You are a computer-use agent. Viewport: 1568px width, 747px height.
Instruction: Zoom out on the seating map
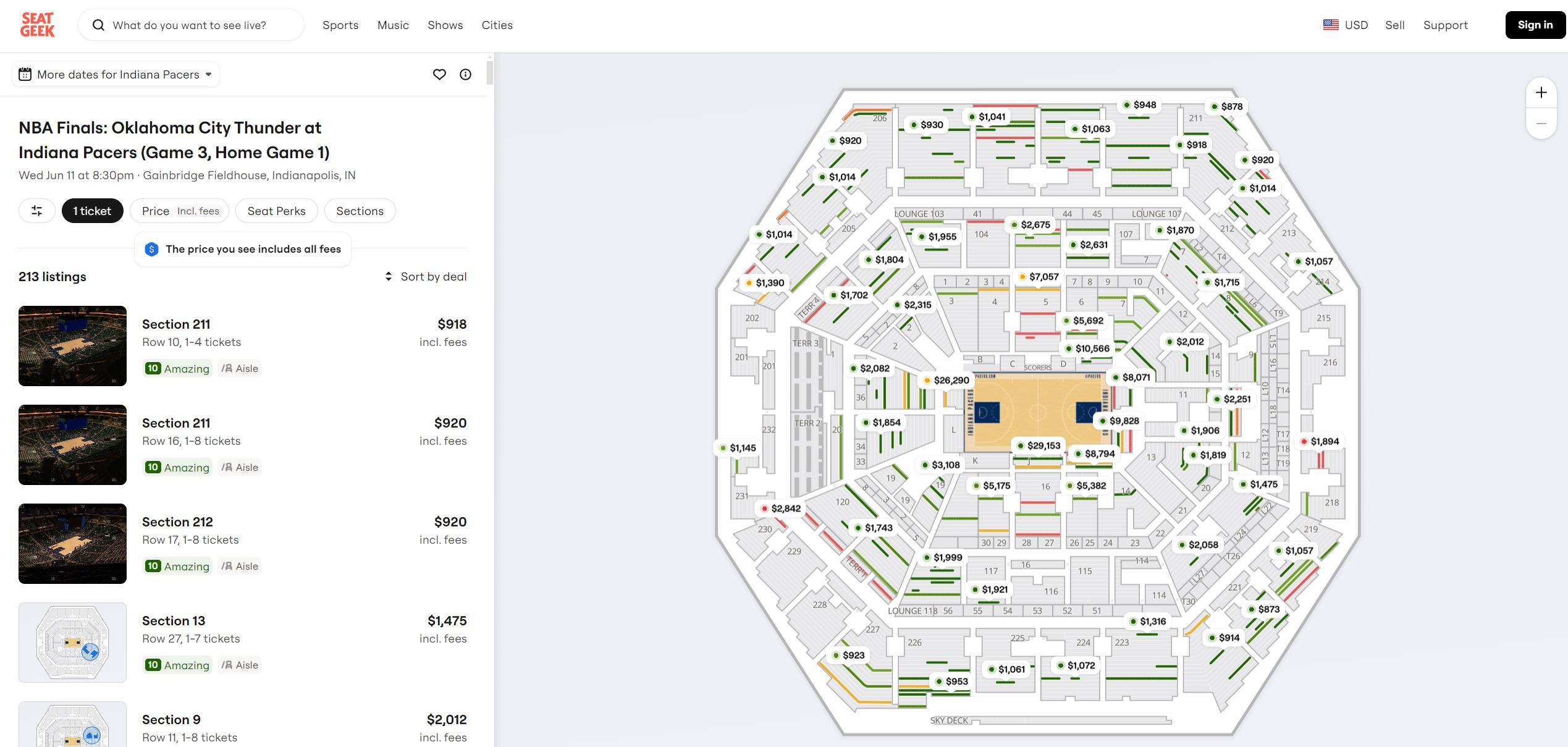pyautogui.click(x=1541, y=124)
